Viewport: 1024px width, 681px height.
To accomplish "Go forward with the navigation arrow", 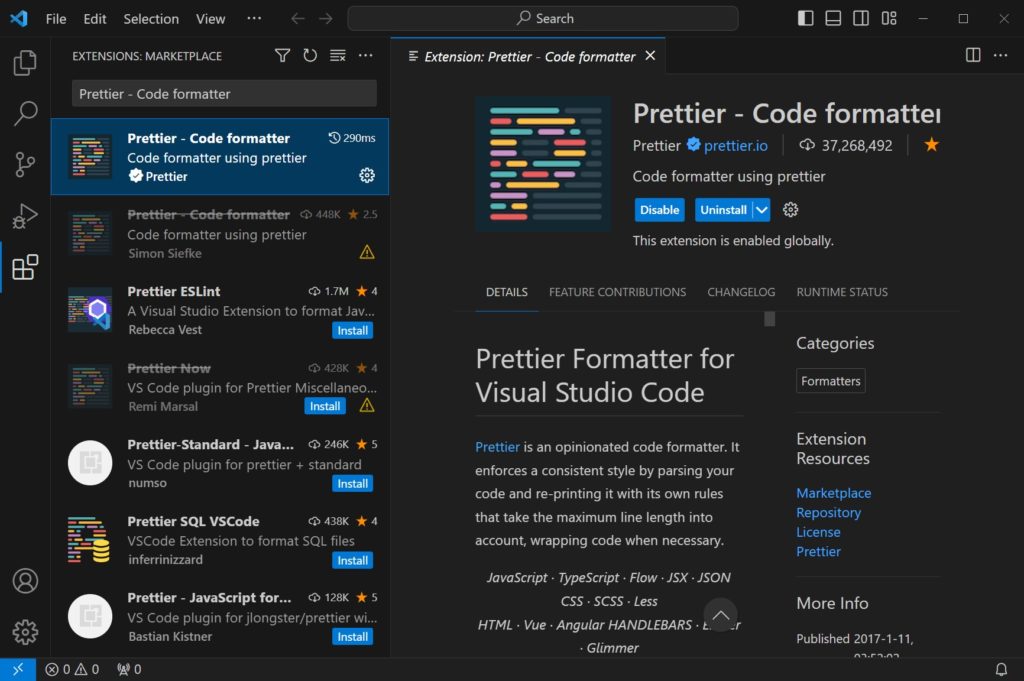I will pos(326,18).
